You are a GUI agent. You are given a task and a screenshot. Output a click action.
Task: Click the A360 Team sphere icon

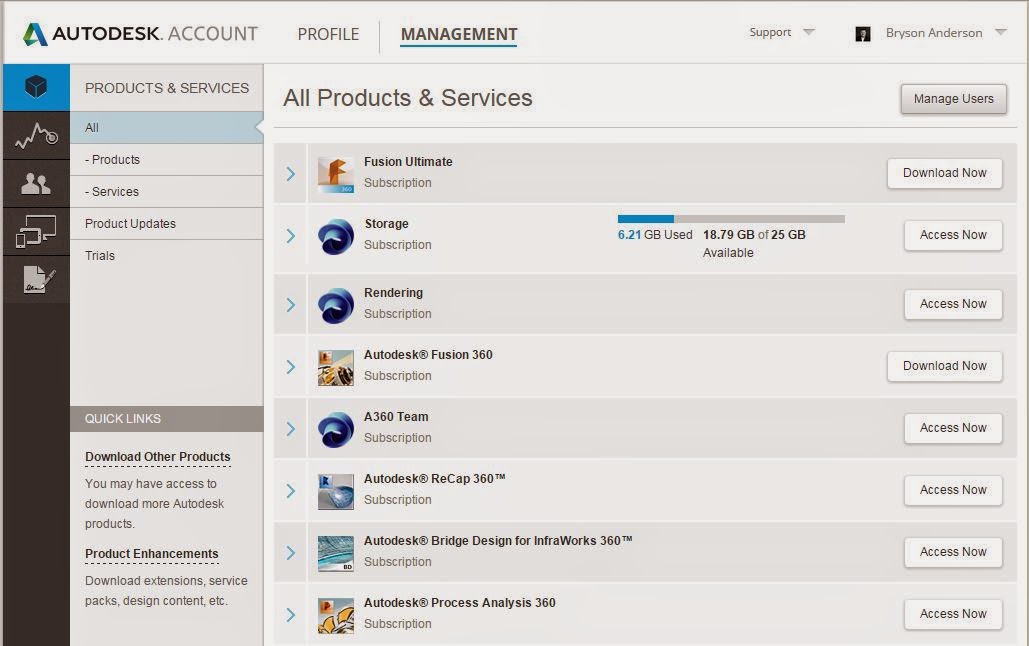pos(335,428)
